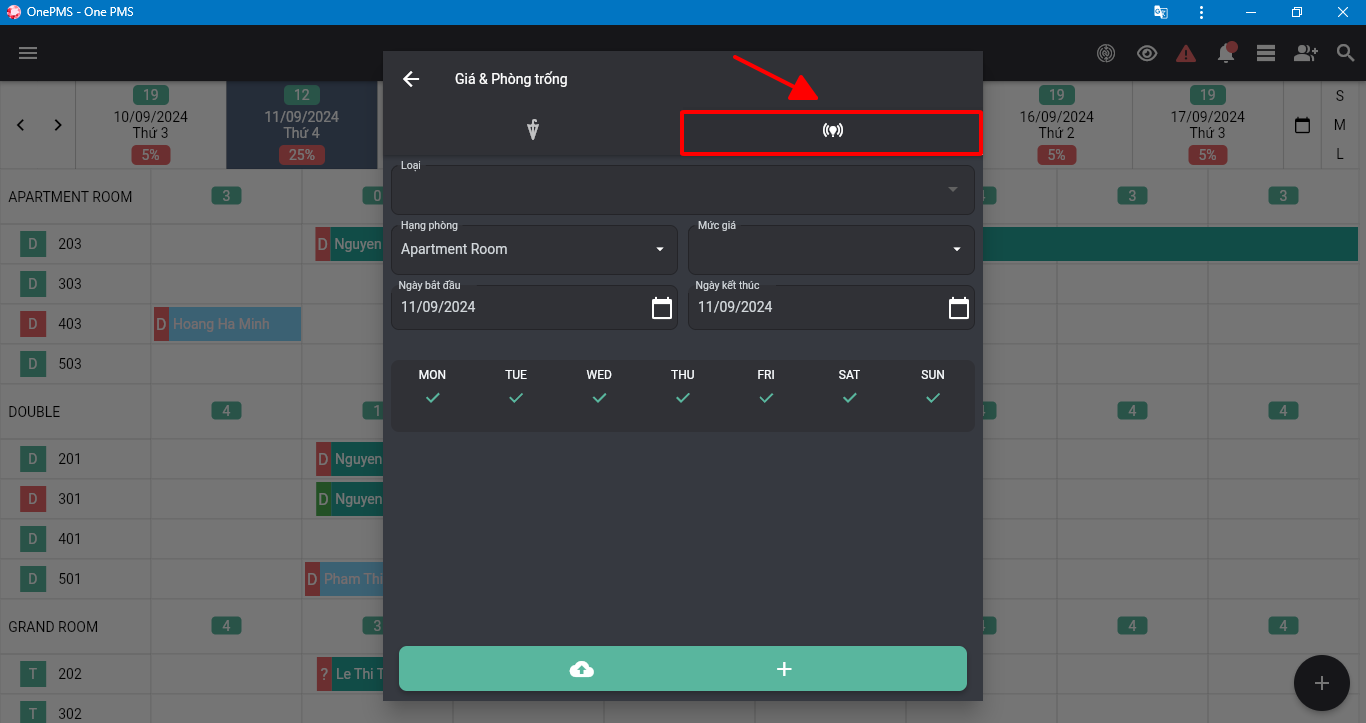Click the D status badge of room 401
Image resolution: width=1366 pixels, height=723 pixels.
click(32, 539)
